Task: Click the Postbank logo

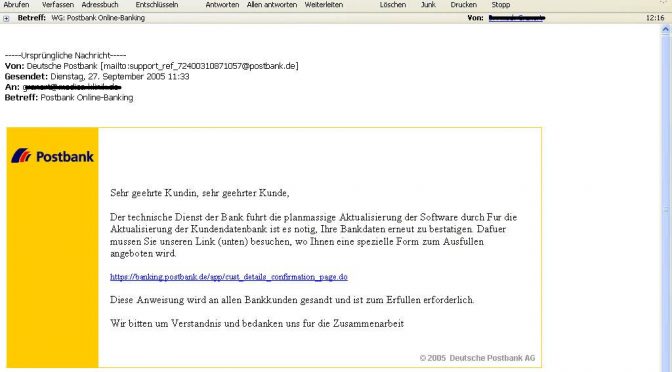Action: point(52,156)
